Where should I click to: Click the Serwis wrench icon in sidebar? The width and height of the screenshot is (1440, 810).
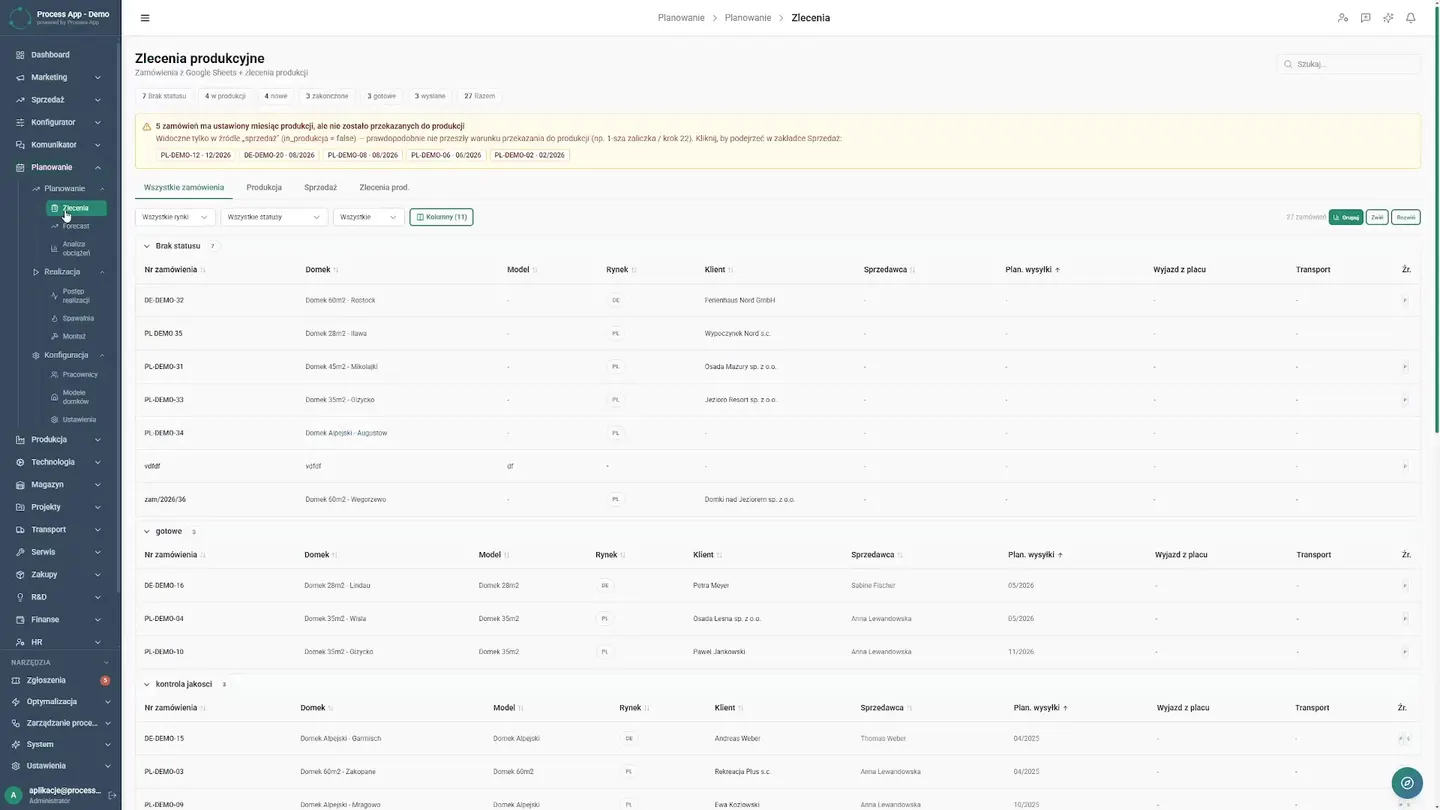(20, 552)
